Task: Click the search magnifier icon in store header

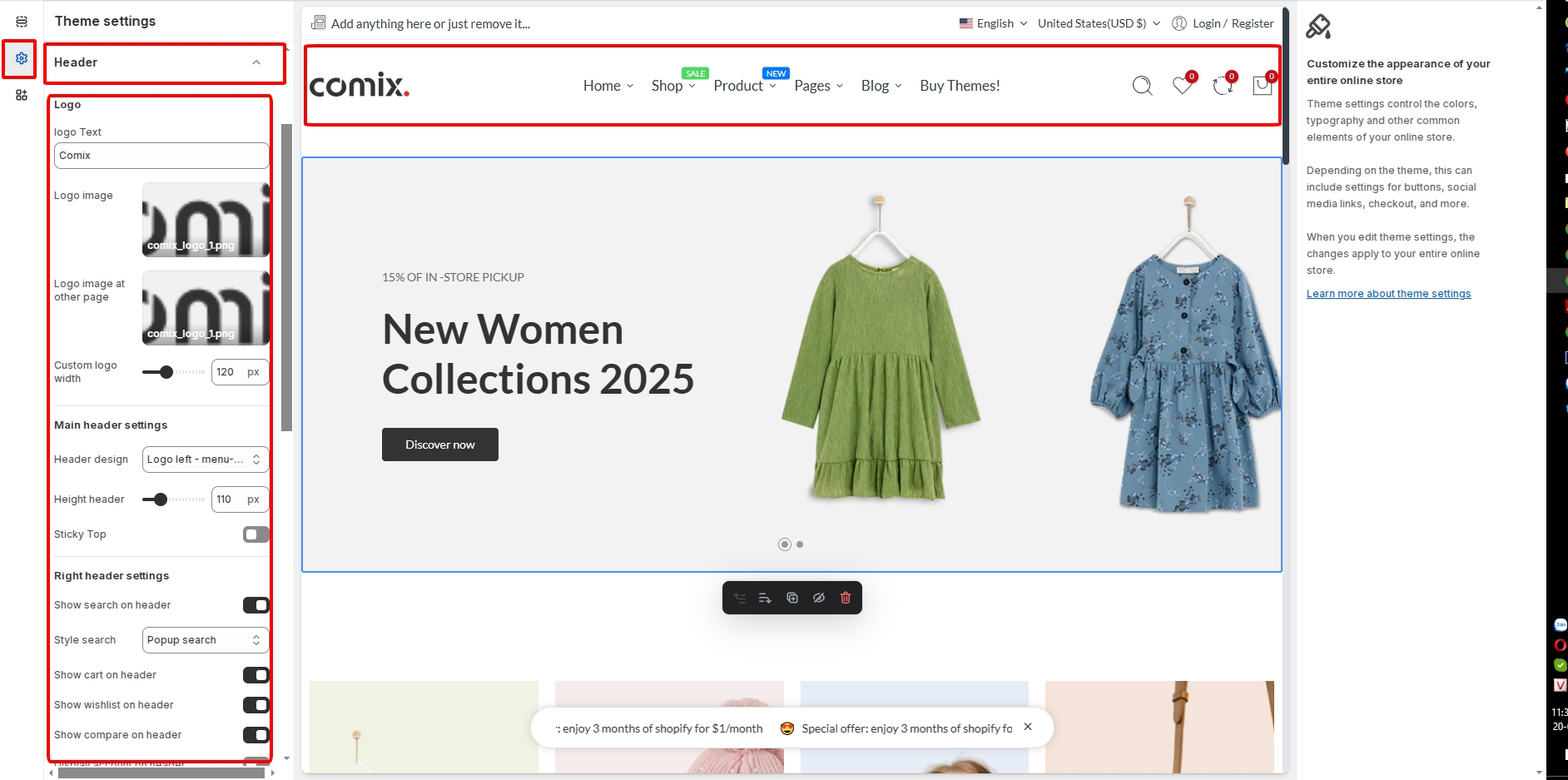Action: (1142, 86)
